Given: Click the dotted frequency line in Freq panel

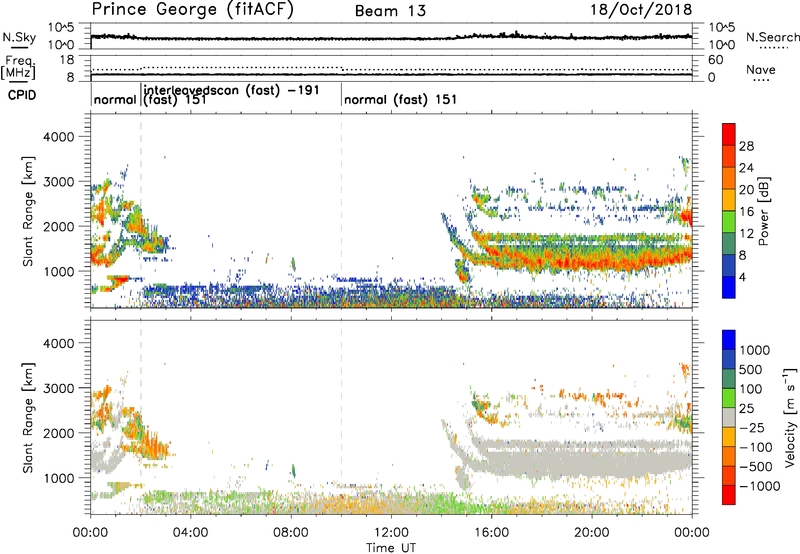Looking at the screenshot, I should 391,69.
